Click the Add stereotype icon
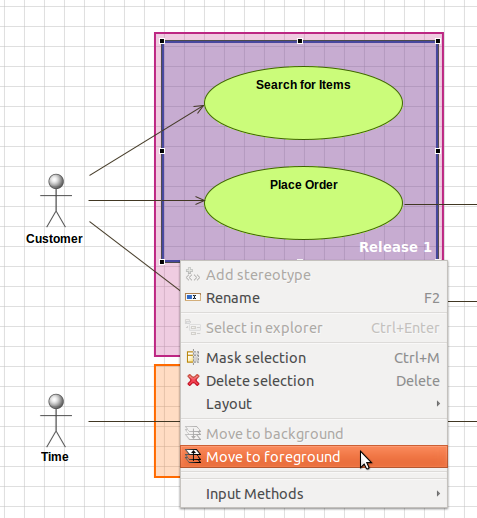This screenshot has height=518, width=477. click(x=193, y=274)
